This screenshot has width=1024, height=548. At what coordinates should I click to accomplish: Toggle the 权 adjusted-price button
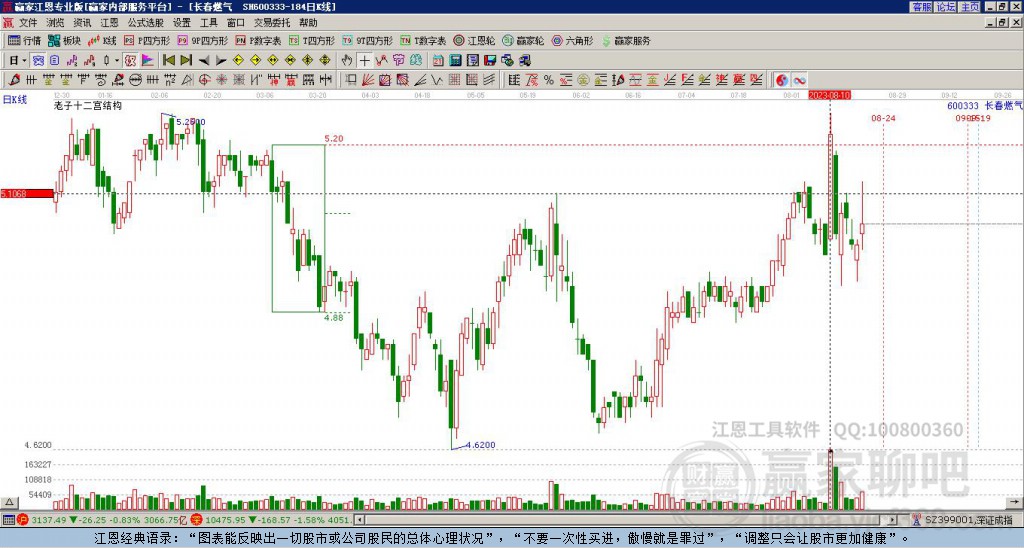point(130,60)
